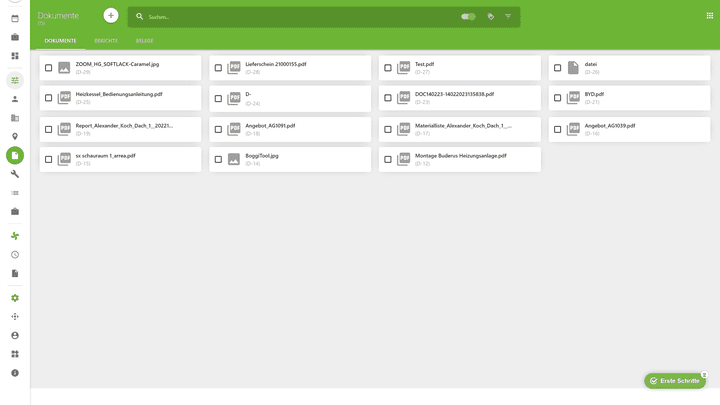This screenshot has width=720, height=405.
Task: Open the info icon at sidebar bottom
Action: click(x=15, y=373)
